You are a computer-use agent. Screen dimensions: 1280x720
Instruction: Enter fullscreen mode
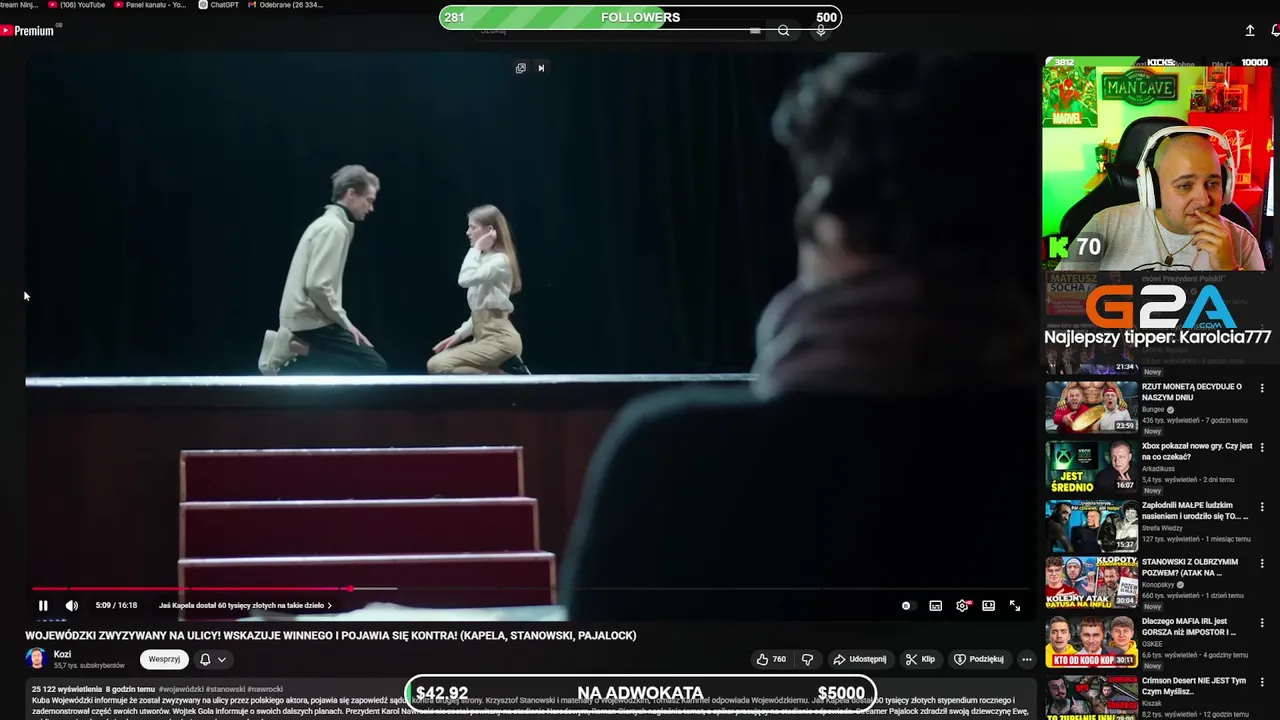pyautogui.click(x=1015, y=605)
